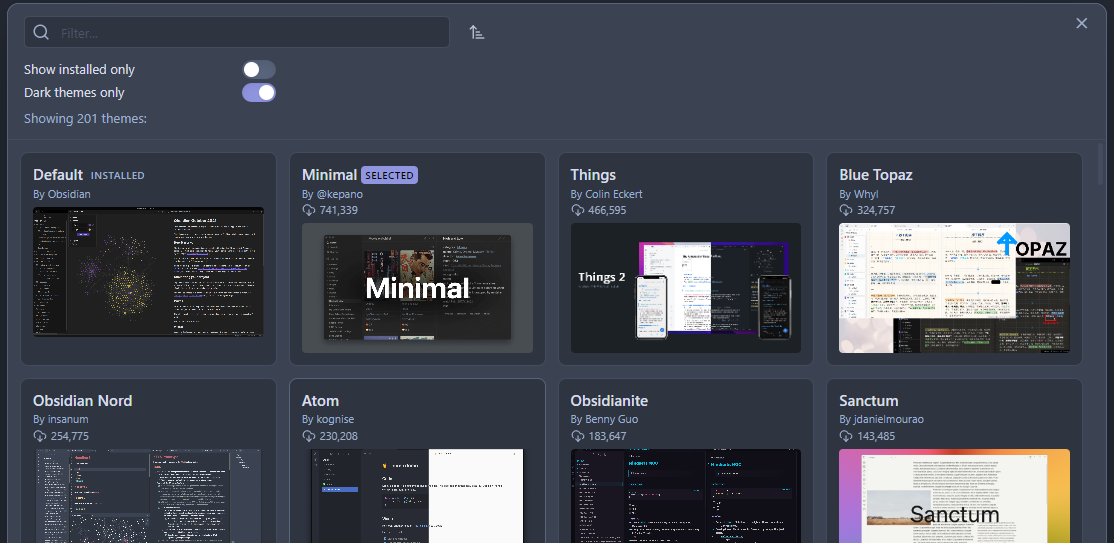Click download count 230,208
The width and height of the screenshot is (1114, 543).
[x=338, y=436]
